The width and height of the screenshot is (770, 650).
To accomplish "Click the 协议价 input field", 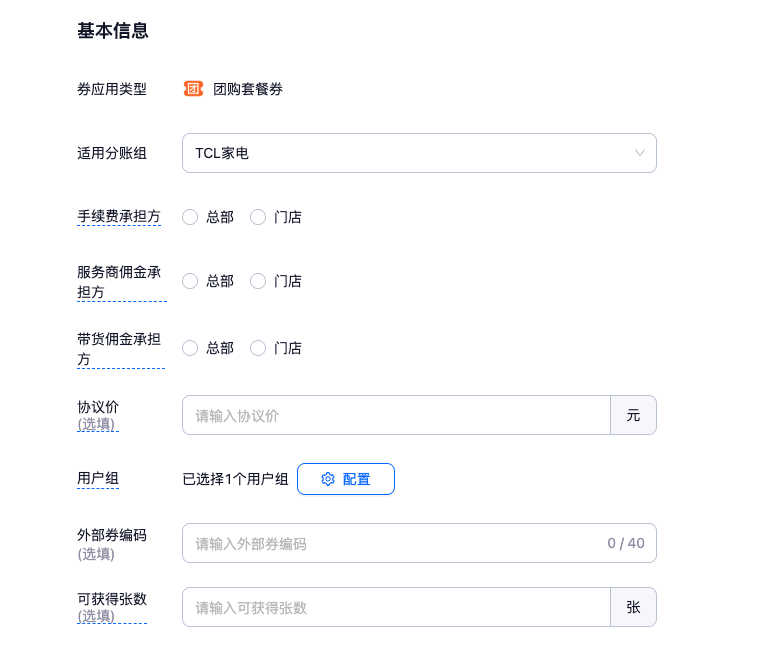I will click(396, 415).
